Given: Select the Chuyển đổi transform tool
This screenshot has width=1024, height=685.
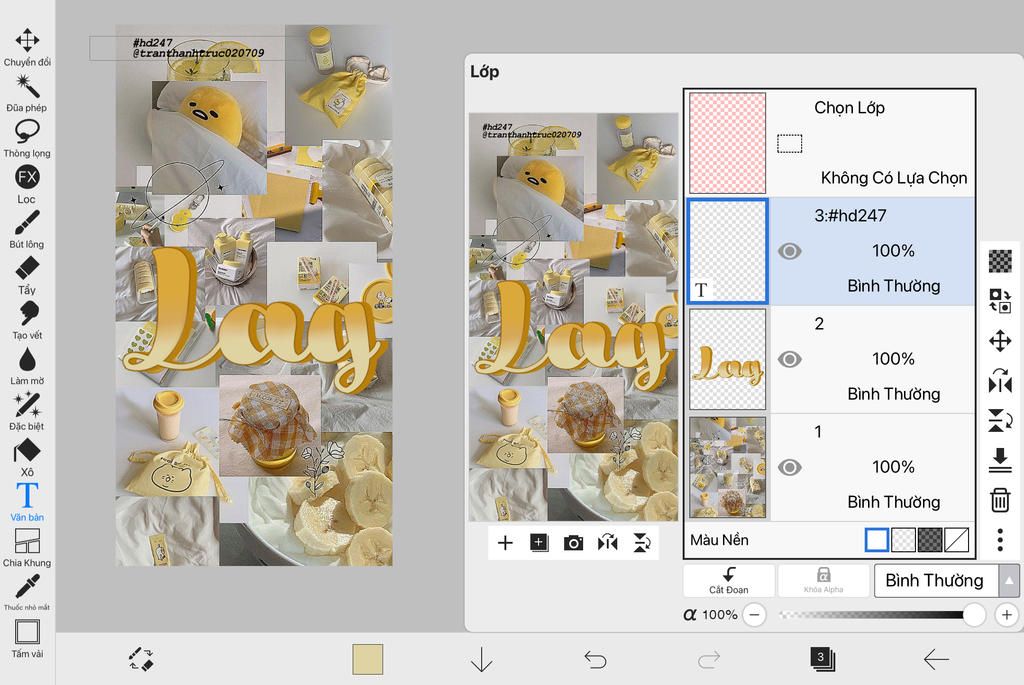Looking at the screenshot, I should tap(27, 48).
